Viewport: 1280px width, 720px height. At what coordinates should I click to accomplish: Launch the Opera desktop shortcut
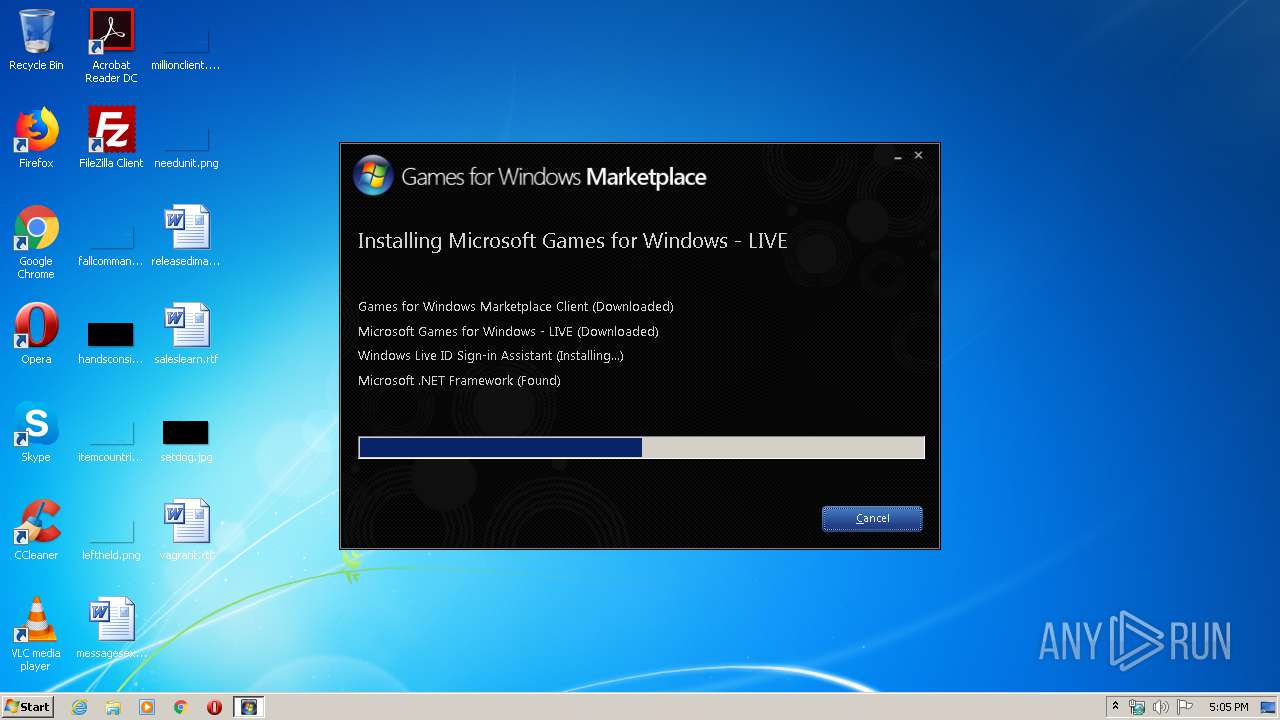pyautogui.click(x=36, y=334)
